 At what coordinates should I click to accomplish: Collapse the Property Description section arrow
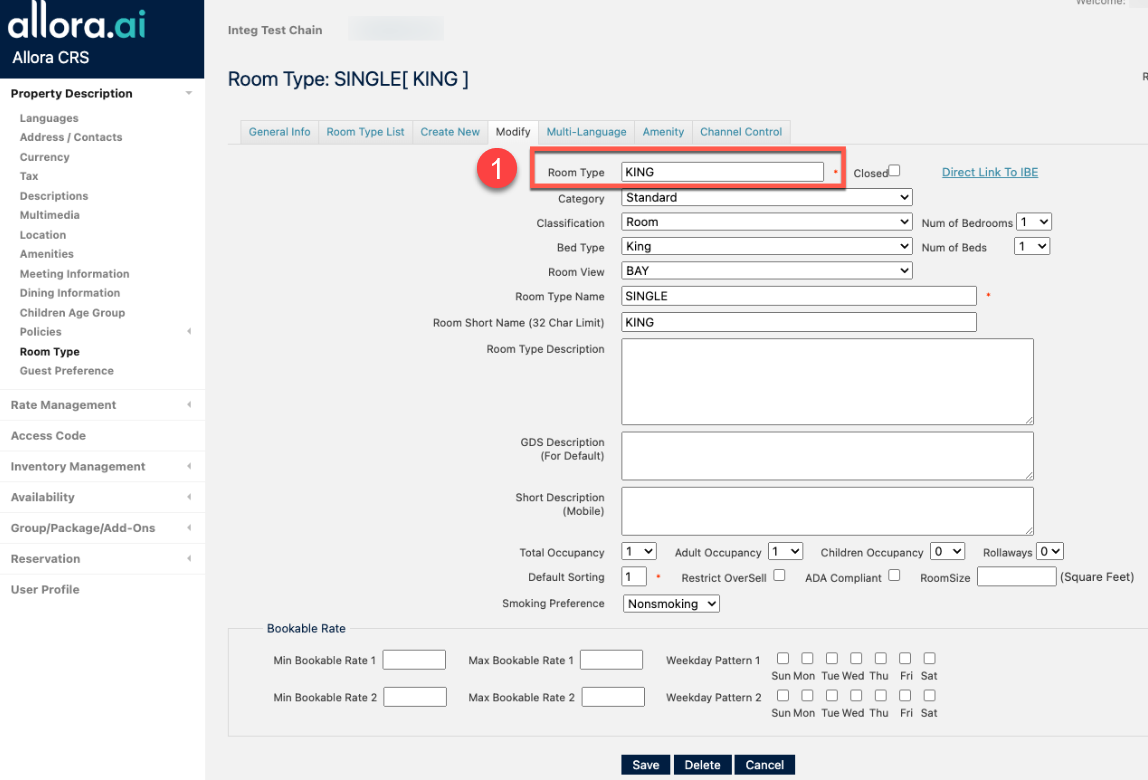[189, 94]
